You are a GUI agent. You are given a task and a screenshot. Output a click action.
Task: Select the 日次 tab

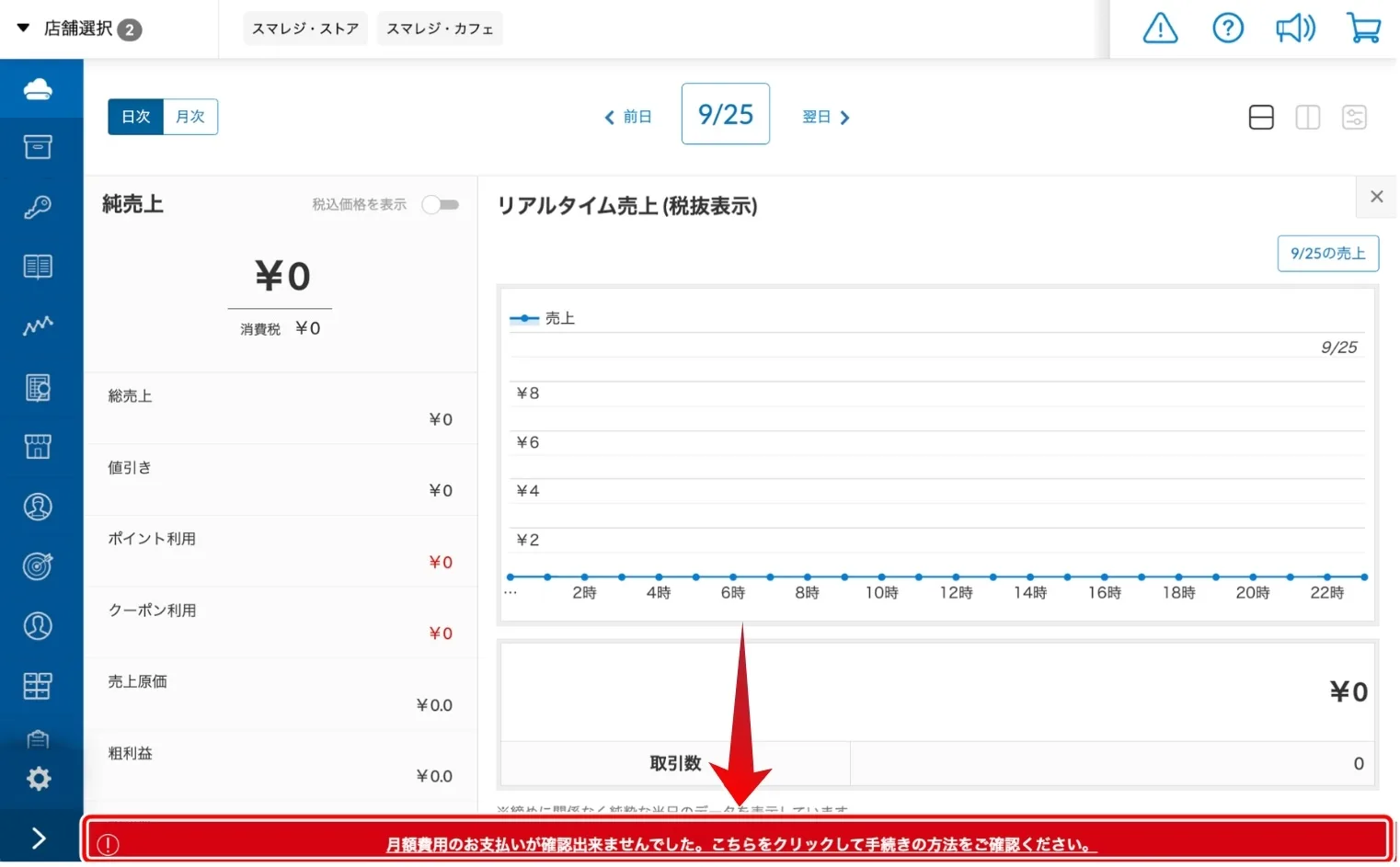coord(136,117)
